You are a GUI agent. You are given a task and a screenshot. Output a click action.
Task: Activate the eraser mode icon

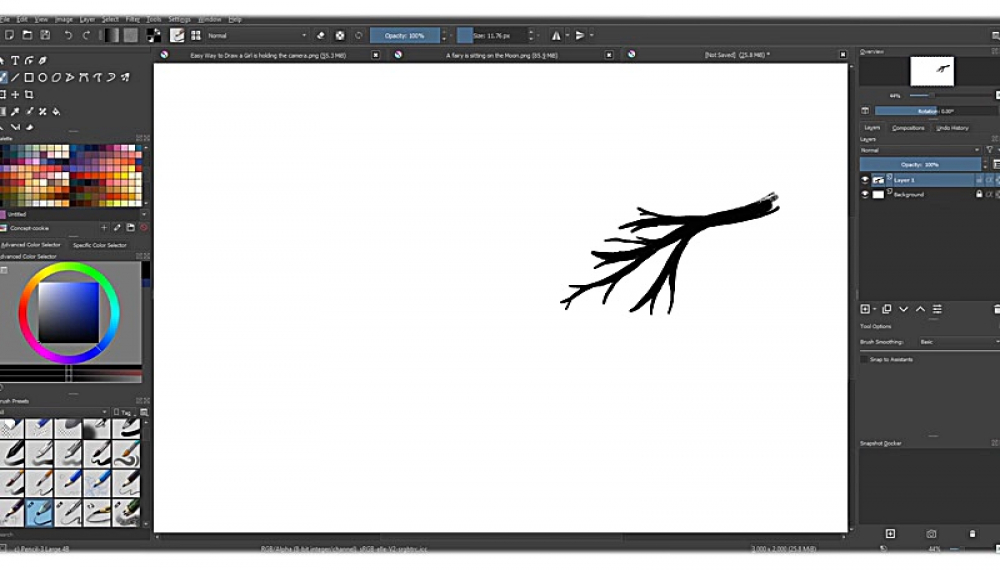pos(321,35)
